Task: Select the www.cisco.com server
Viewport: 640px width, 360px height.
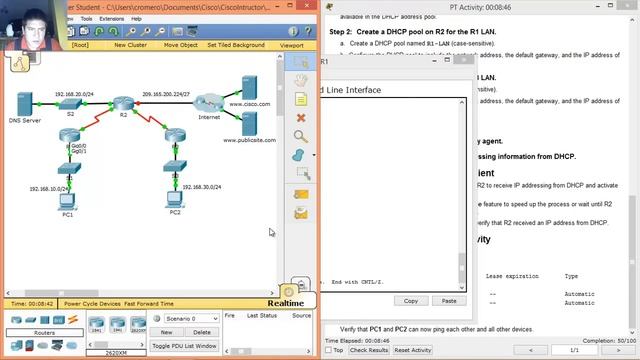Action: coord(249,88)
